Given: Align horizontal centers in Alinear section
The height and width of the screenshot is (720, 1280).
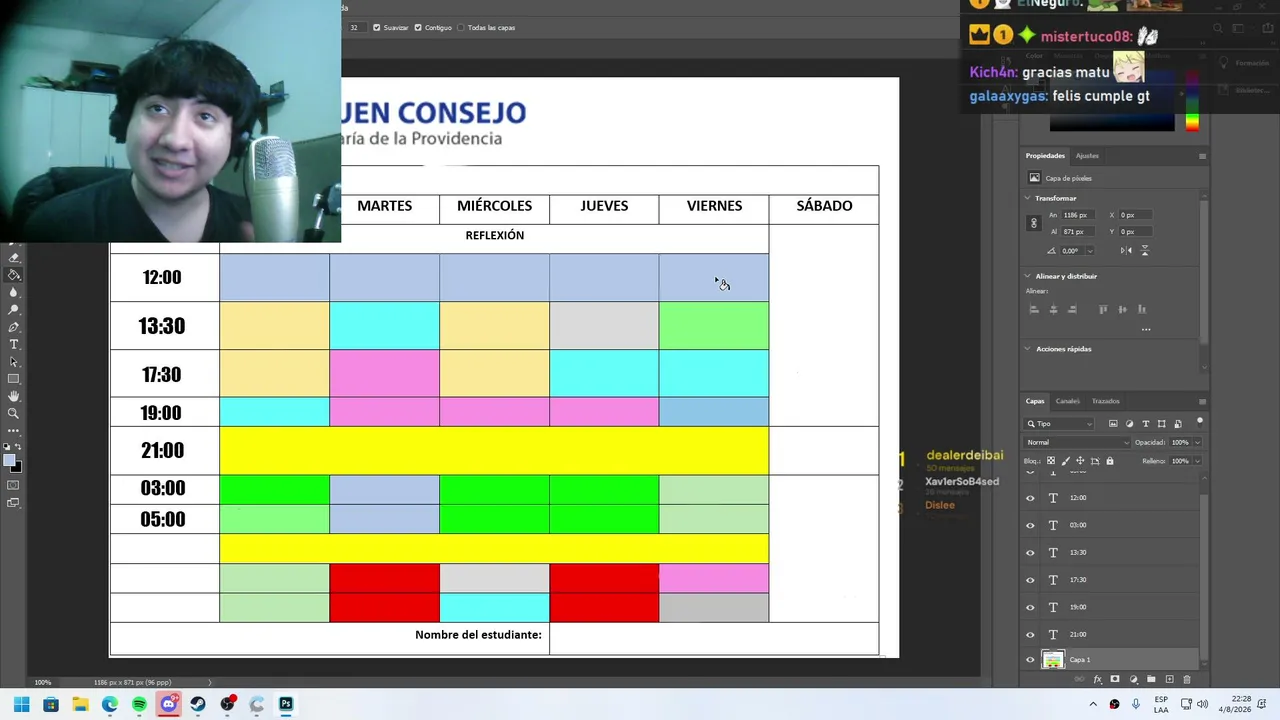Looking at the screenshot, I should coord(1053,309).
